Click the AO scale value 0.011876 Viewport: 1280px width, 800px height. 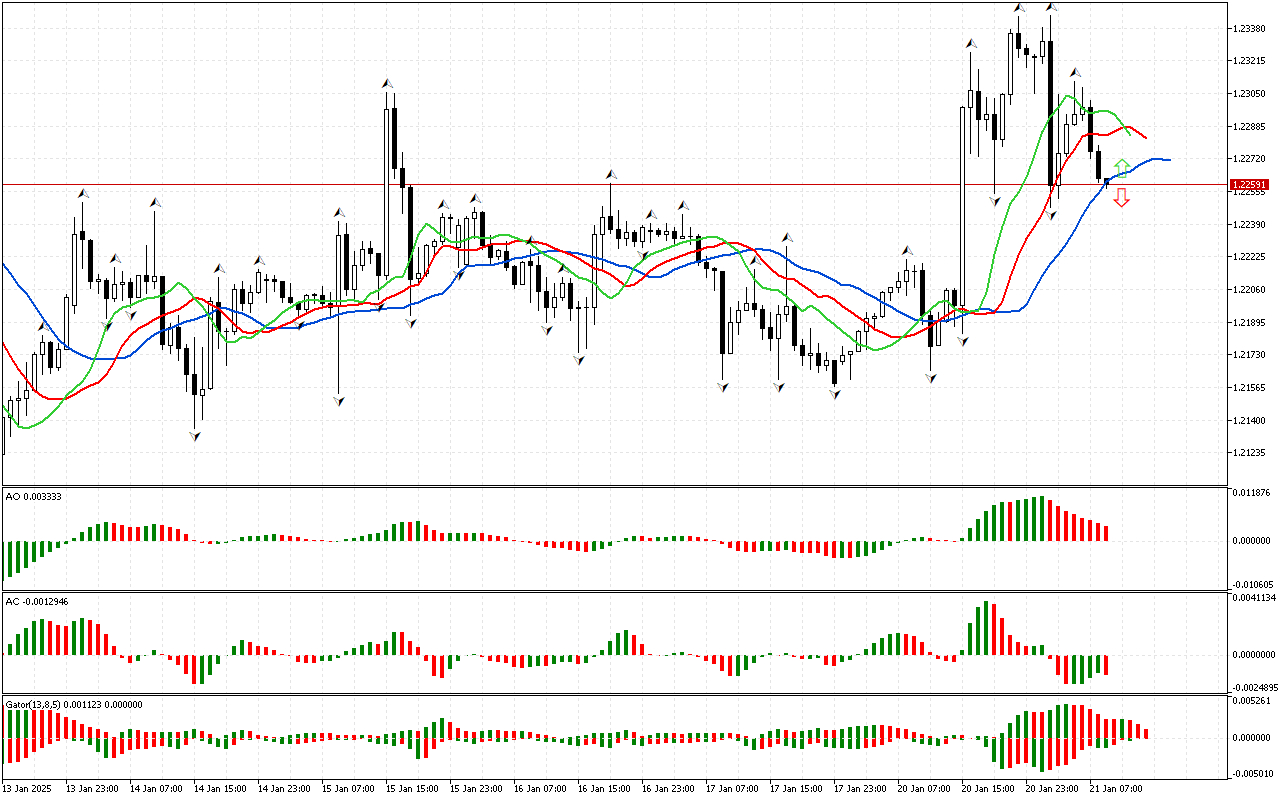point(1252,494)
